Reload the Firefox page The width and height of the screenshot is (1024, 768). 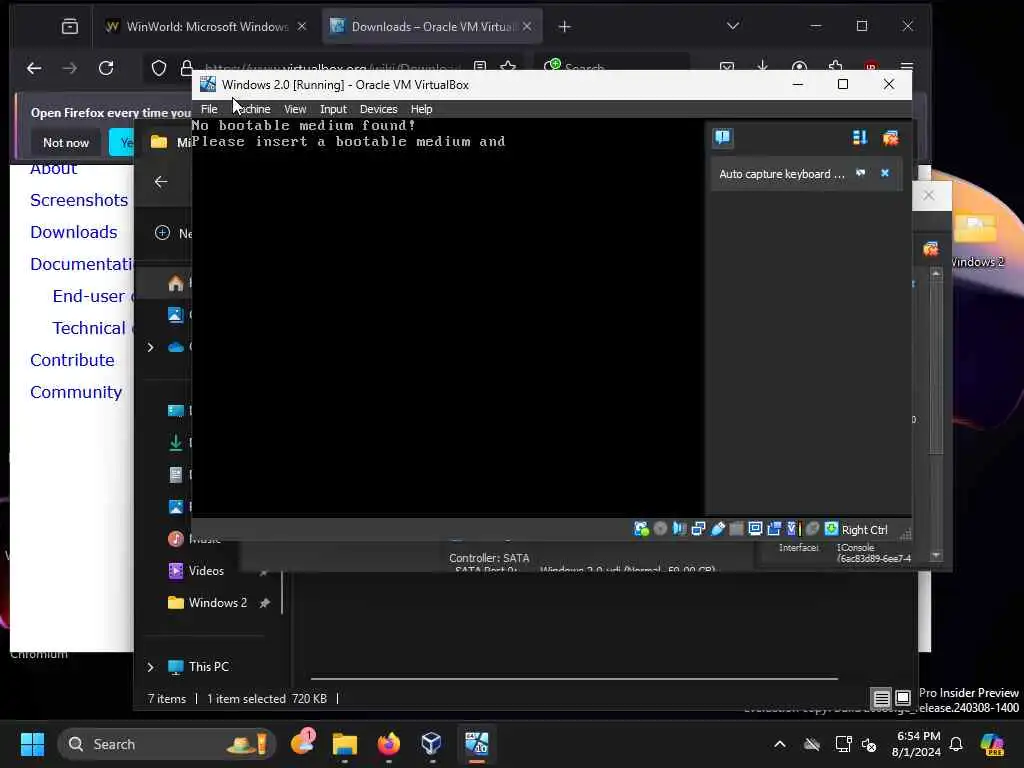coord(106,68)
